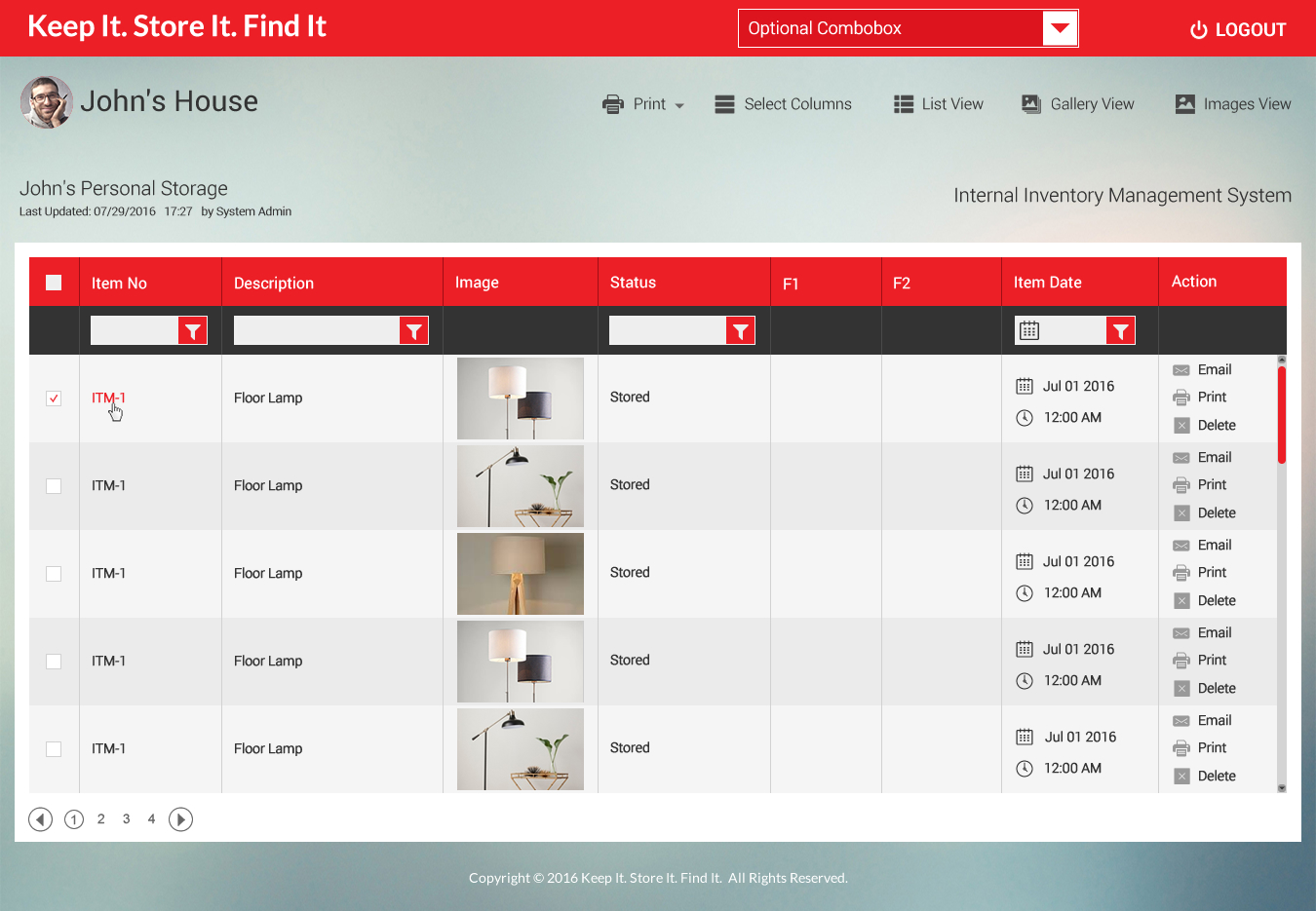Click the Description column filter icon
Viewport: 1316px width, 911px height.
(x=414, y=331)
